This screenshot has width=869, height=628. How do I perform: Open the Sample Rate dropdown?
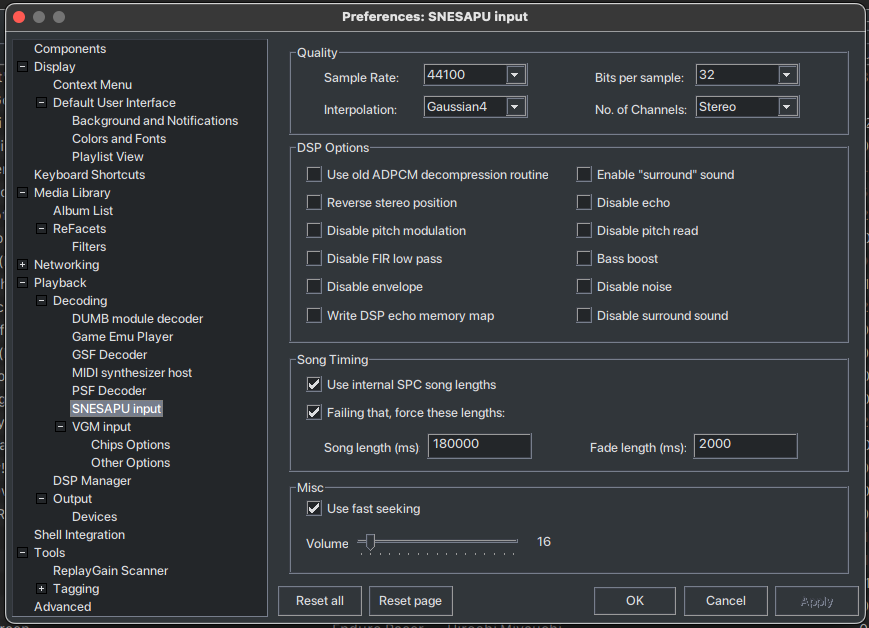tap(515, 75)
